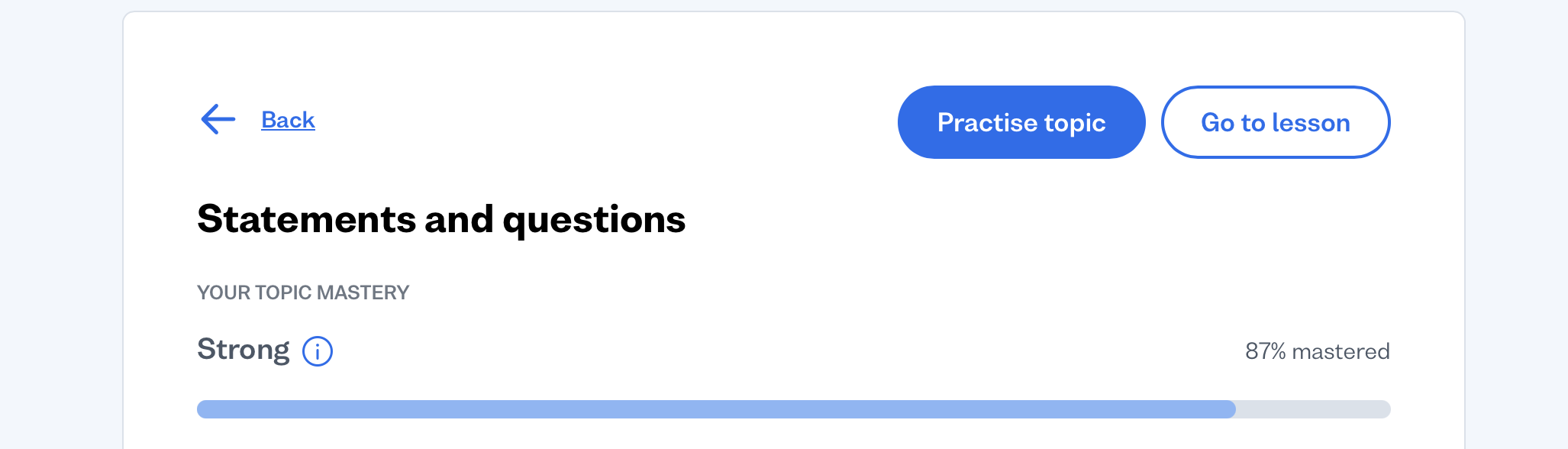1568x449 pixels.
Task: Click the word lesson on the outlined button
Action: pos(1311,122)
